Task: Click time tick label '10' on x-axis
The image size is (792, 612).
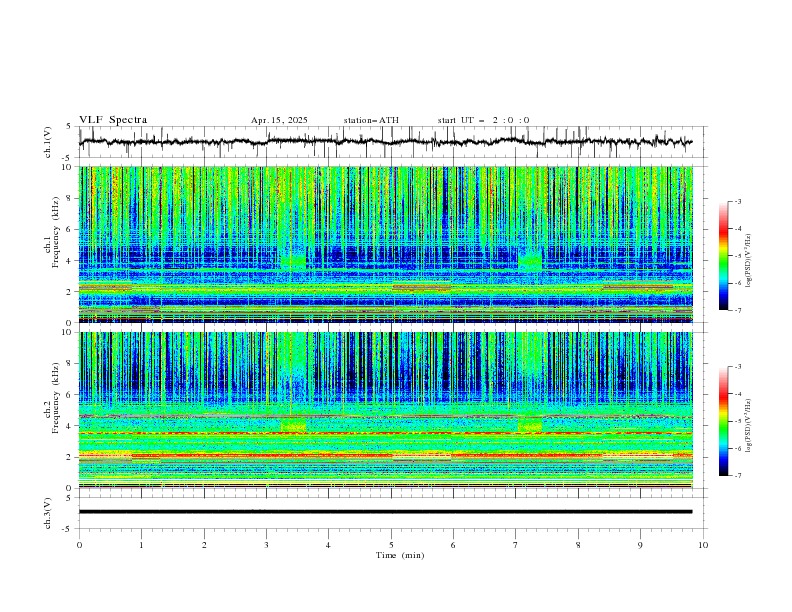Action: (703, 545)
